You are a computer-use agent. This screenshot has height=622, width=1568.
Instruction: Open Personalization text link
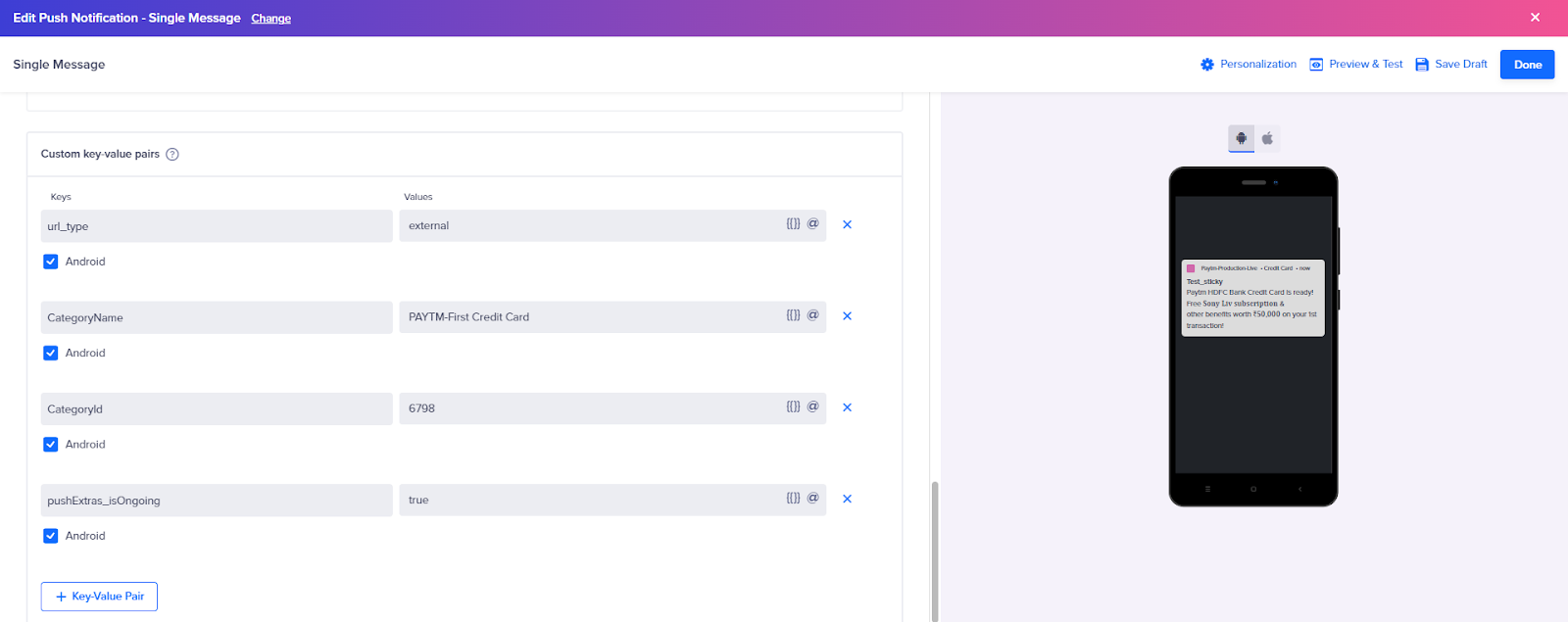[1258, 65]
